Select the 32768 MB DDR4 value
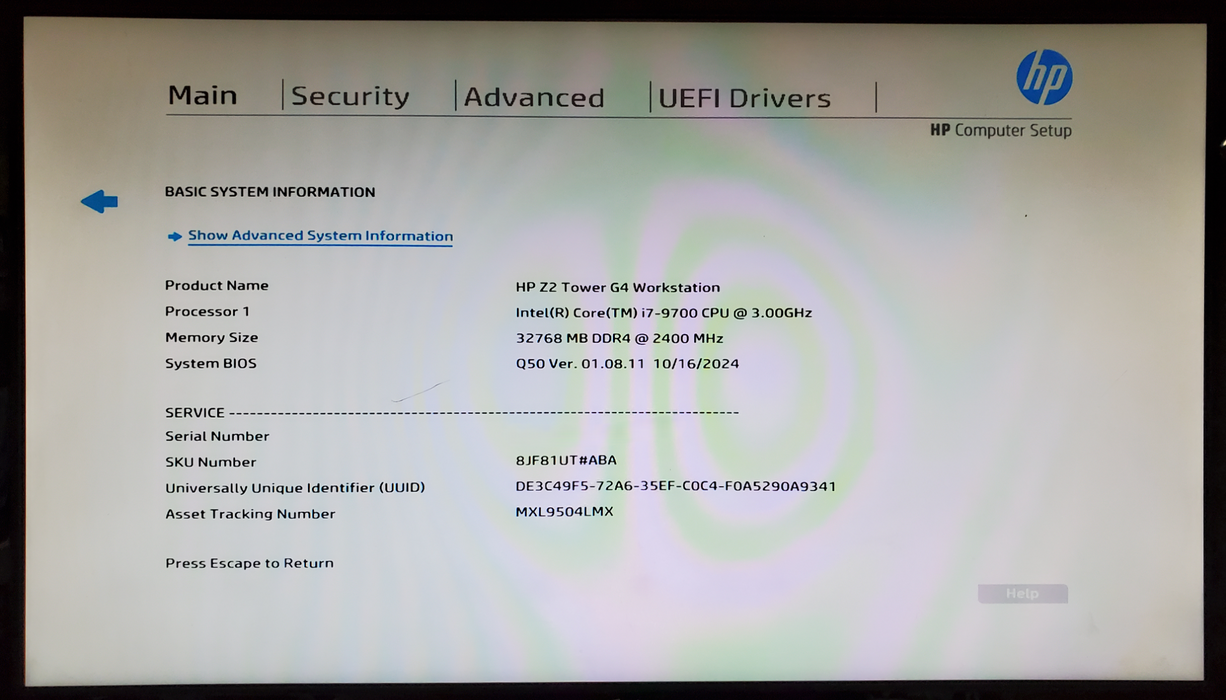 coord(620,338)
